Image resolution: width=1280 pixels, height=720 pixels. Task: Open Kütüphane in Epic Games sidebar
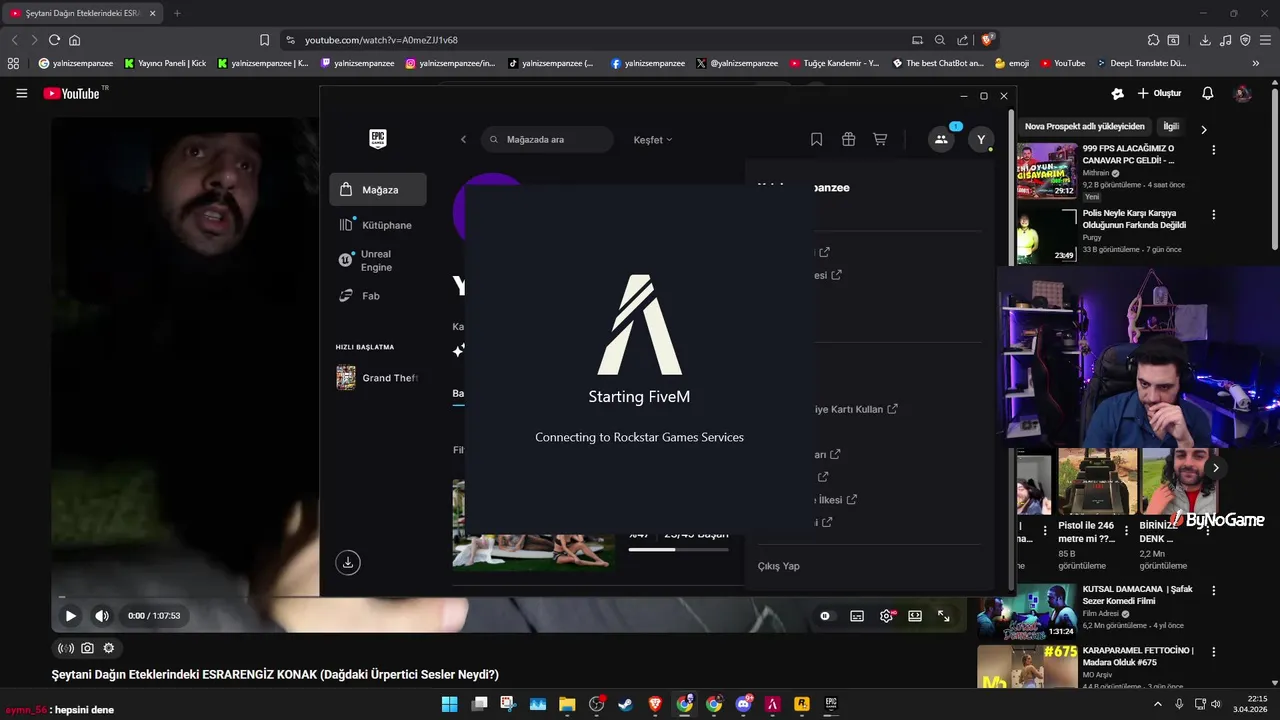pos(376,225)
